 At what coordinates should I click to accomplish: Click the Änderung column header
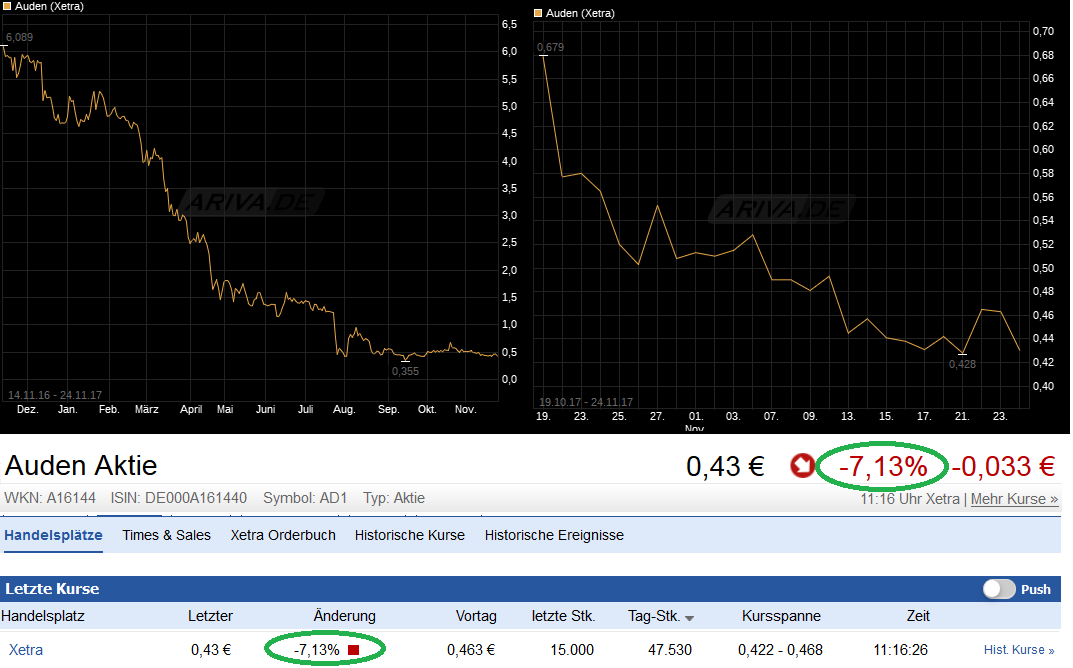[x=344, y=616]
